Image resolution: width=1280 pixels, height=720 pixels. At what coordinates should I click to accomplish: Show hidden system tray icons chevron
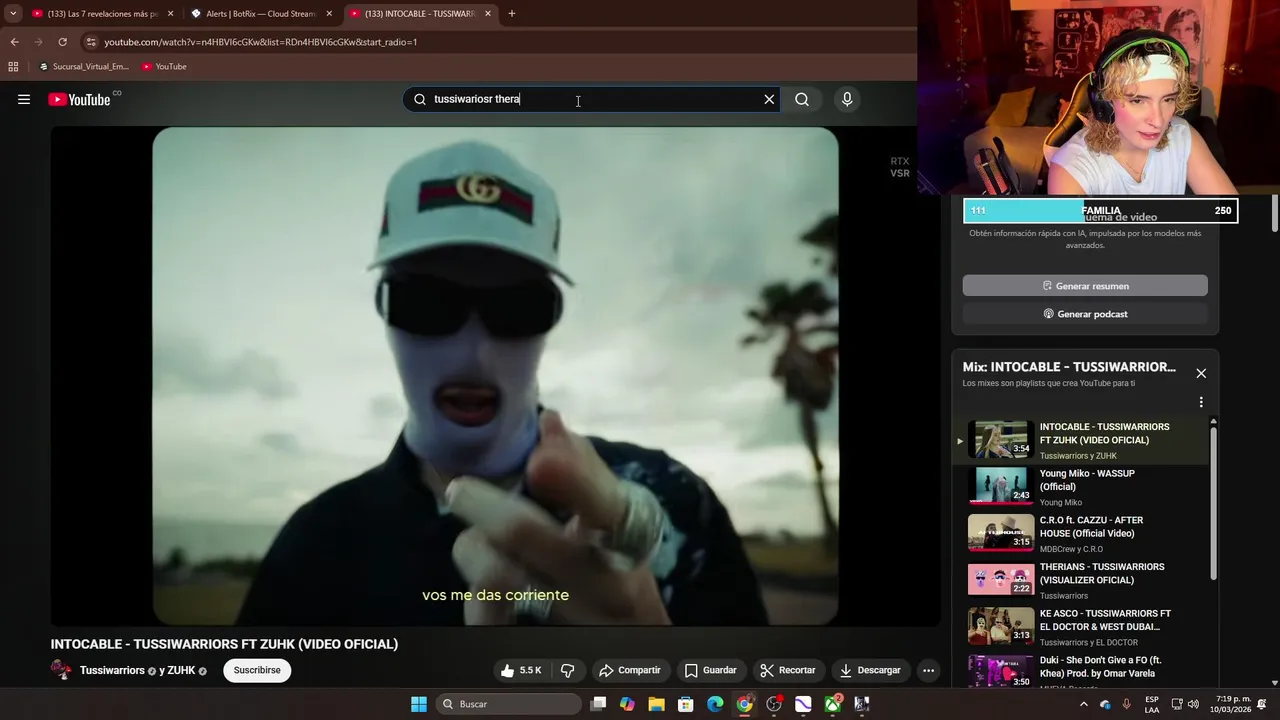pos(1083,704)
